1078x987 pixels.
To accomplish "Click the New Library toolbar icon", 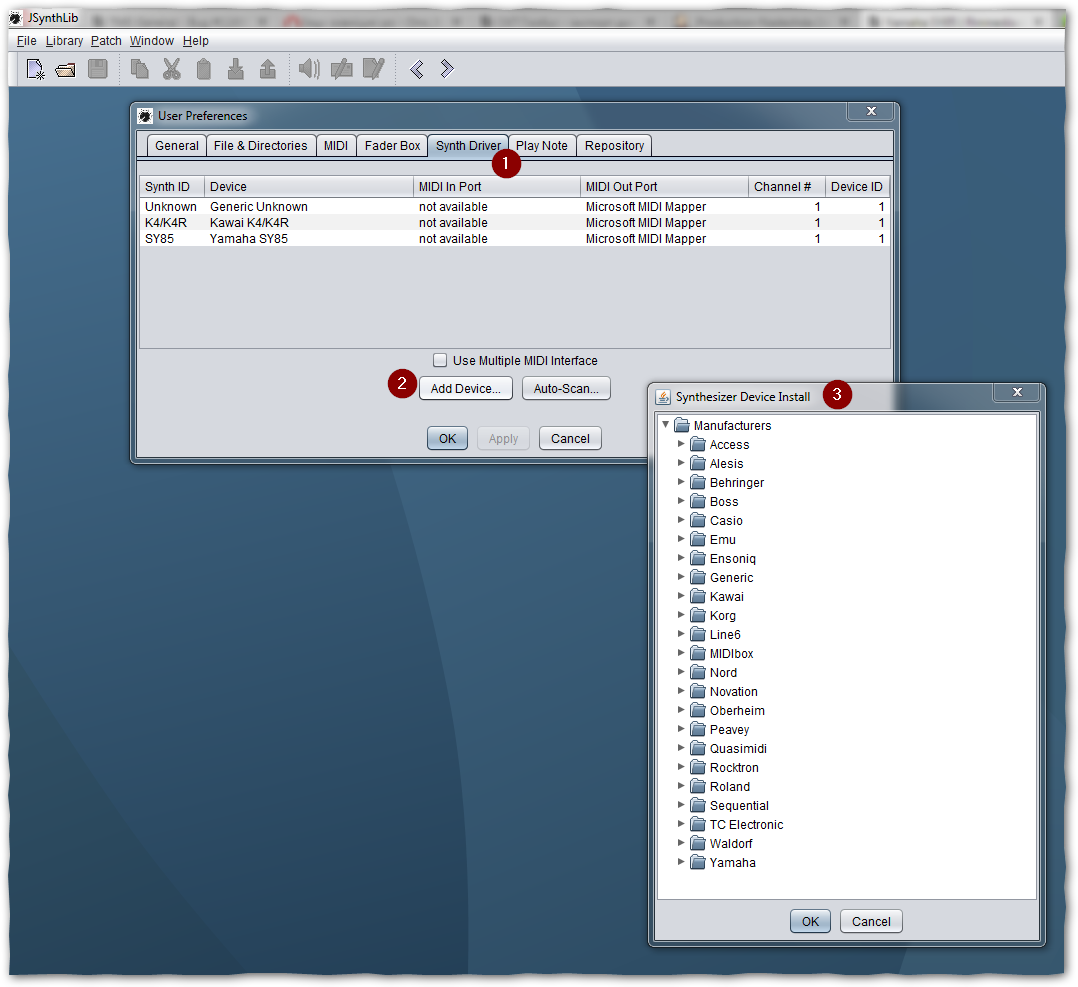I will click(35, 69).
